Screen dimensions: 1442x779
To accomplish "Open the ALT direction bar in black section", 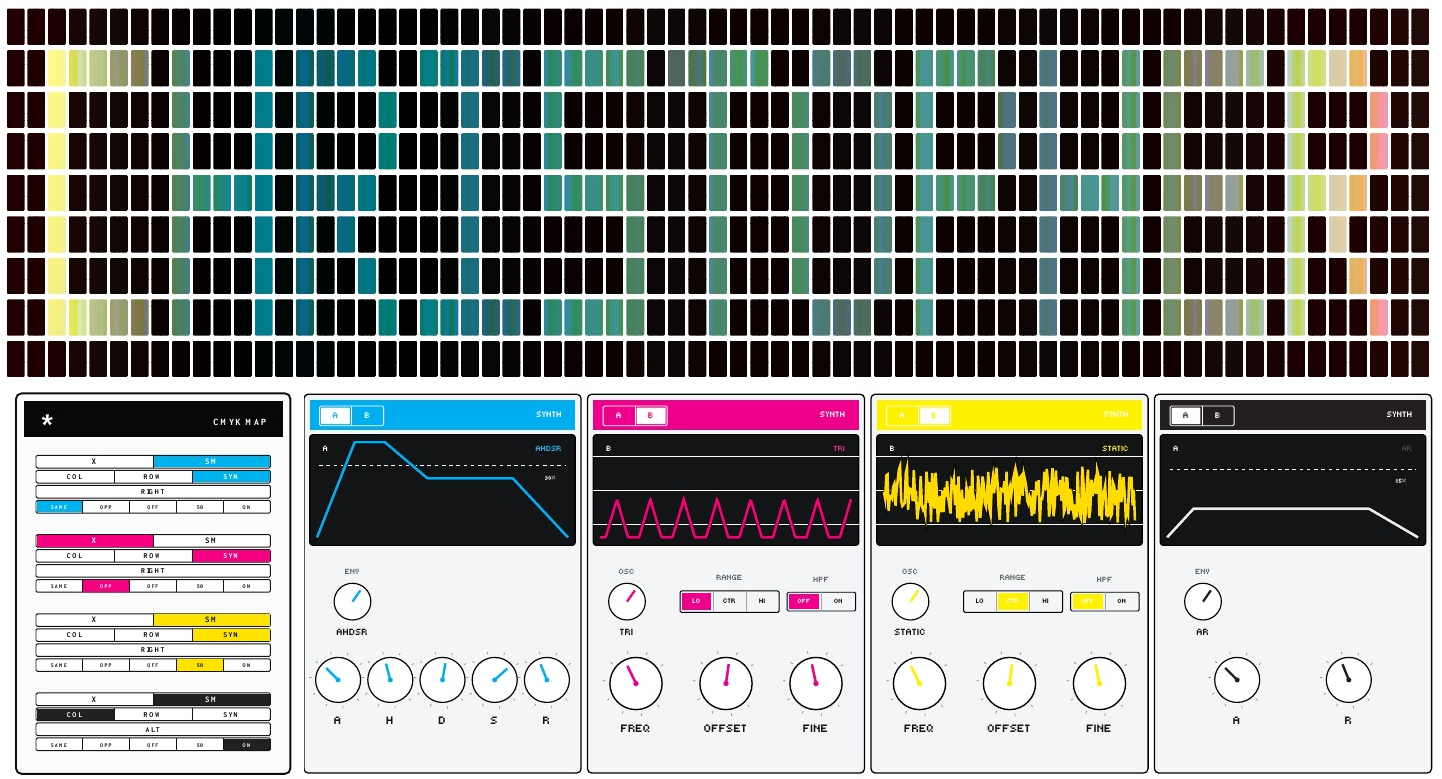I will click(x=153, y=730).
